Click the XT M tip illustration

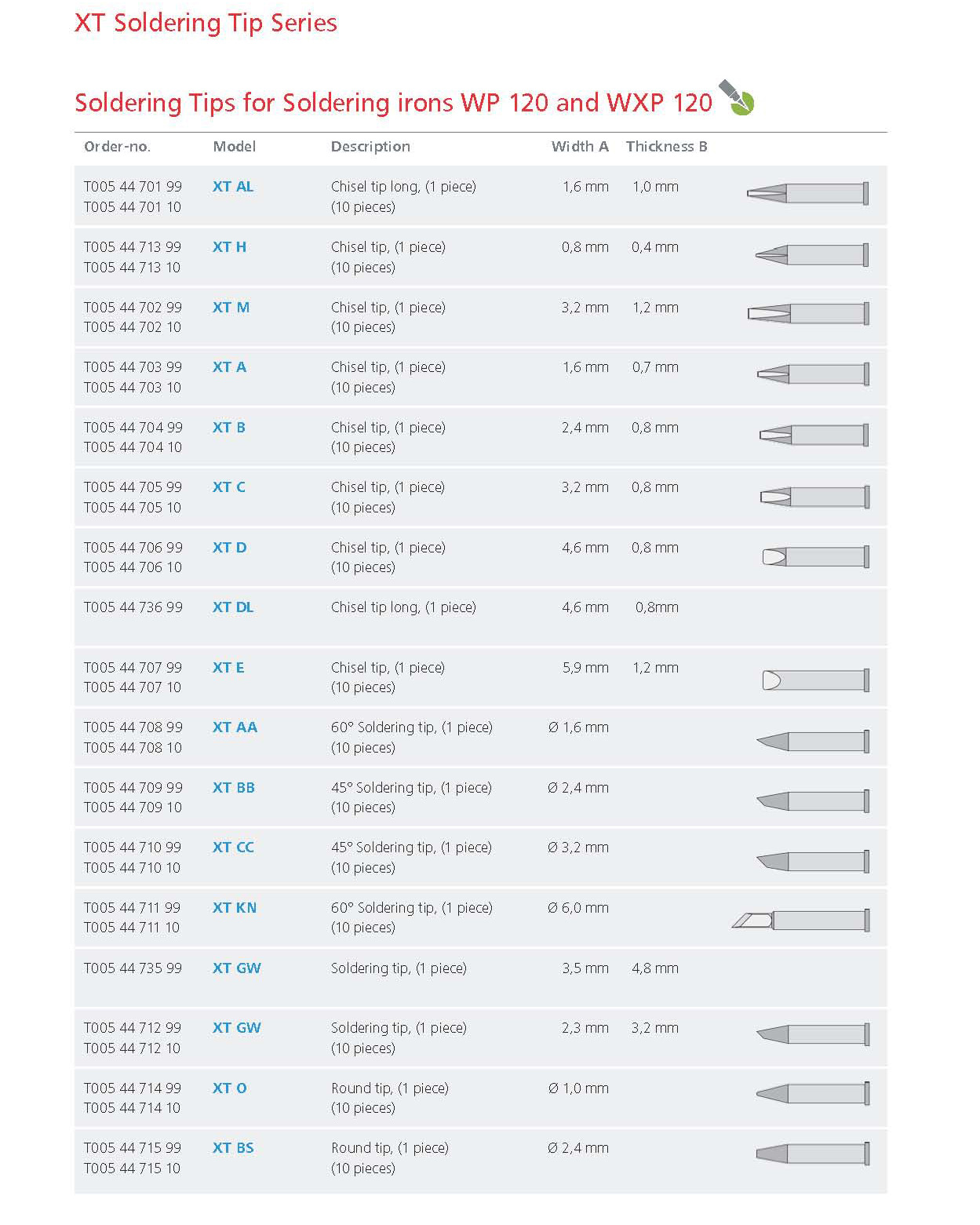808,314
